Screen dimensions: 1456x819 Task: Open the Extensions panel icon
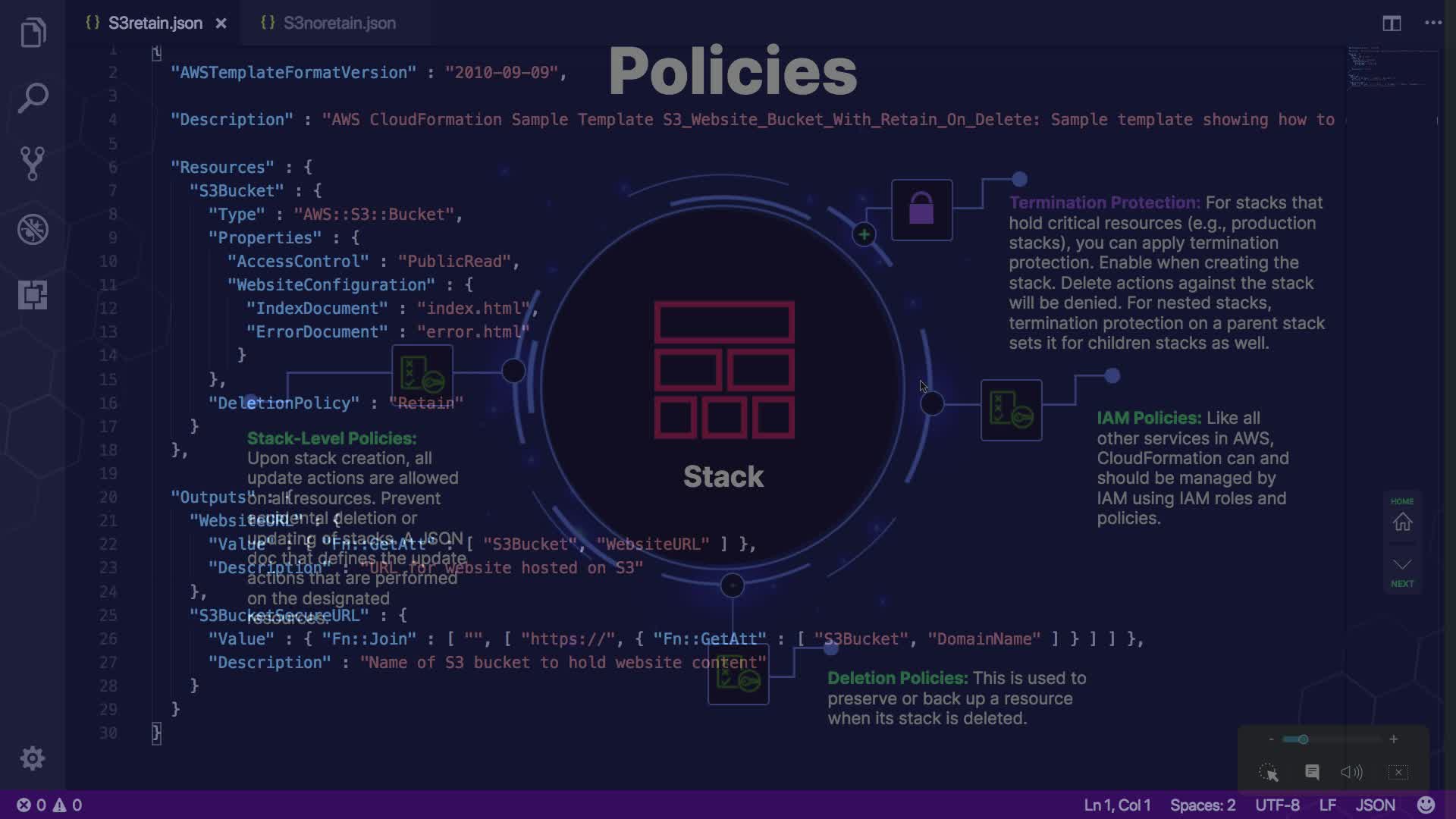(x=33, y=294)
